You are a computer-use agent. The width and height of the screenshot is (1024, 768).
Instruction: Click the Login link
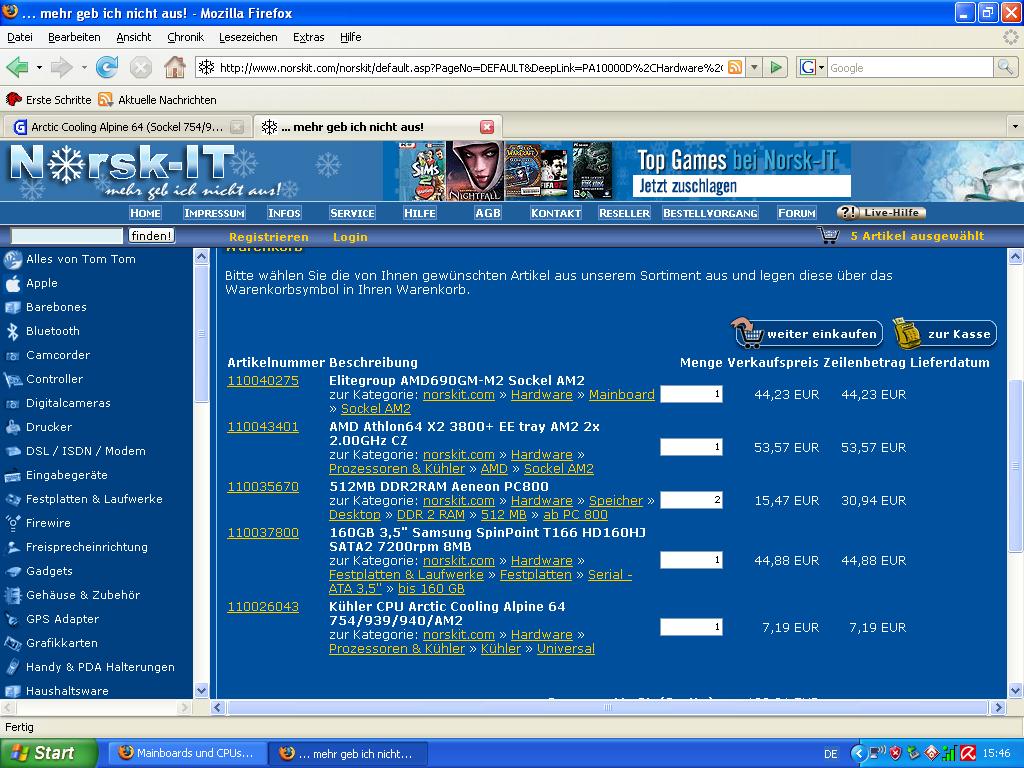[x=350, y=237]
